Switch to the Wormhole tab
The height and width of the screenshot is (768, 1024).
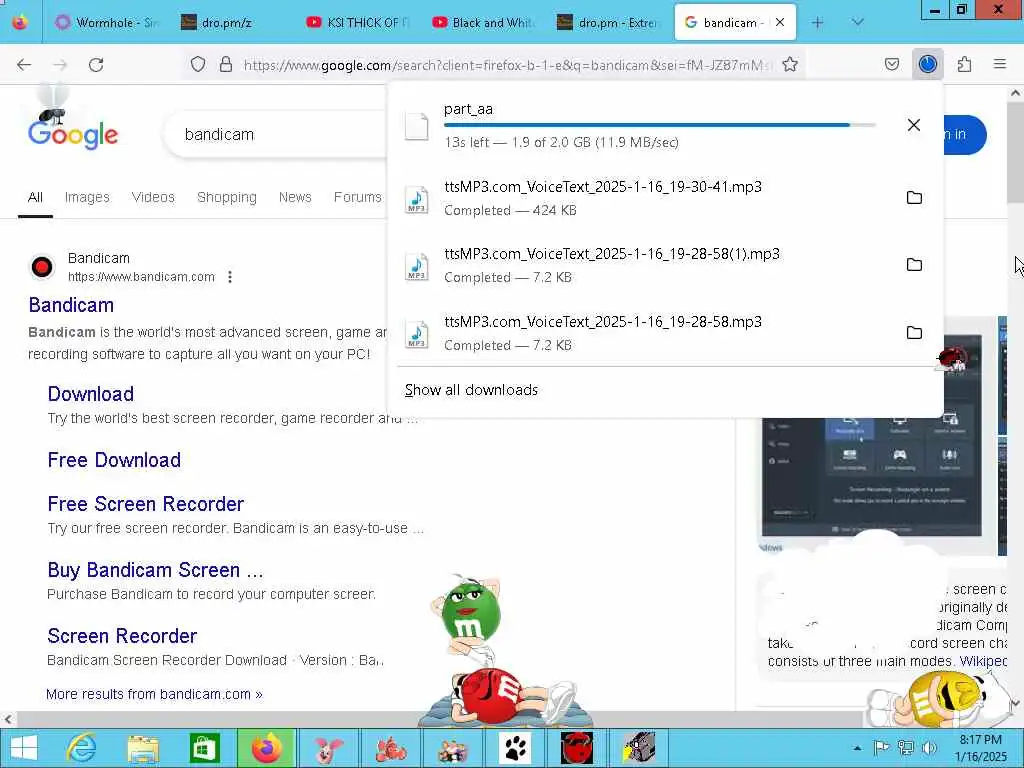[x=108, y=22]
